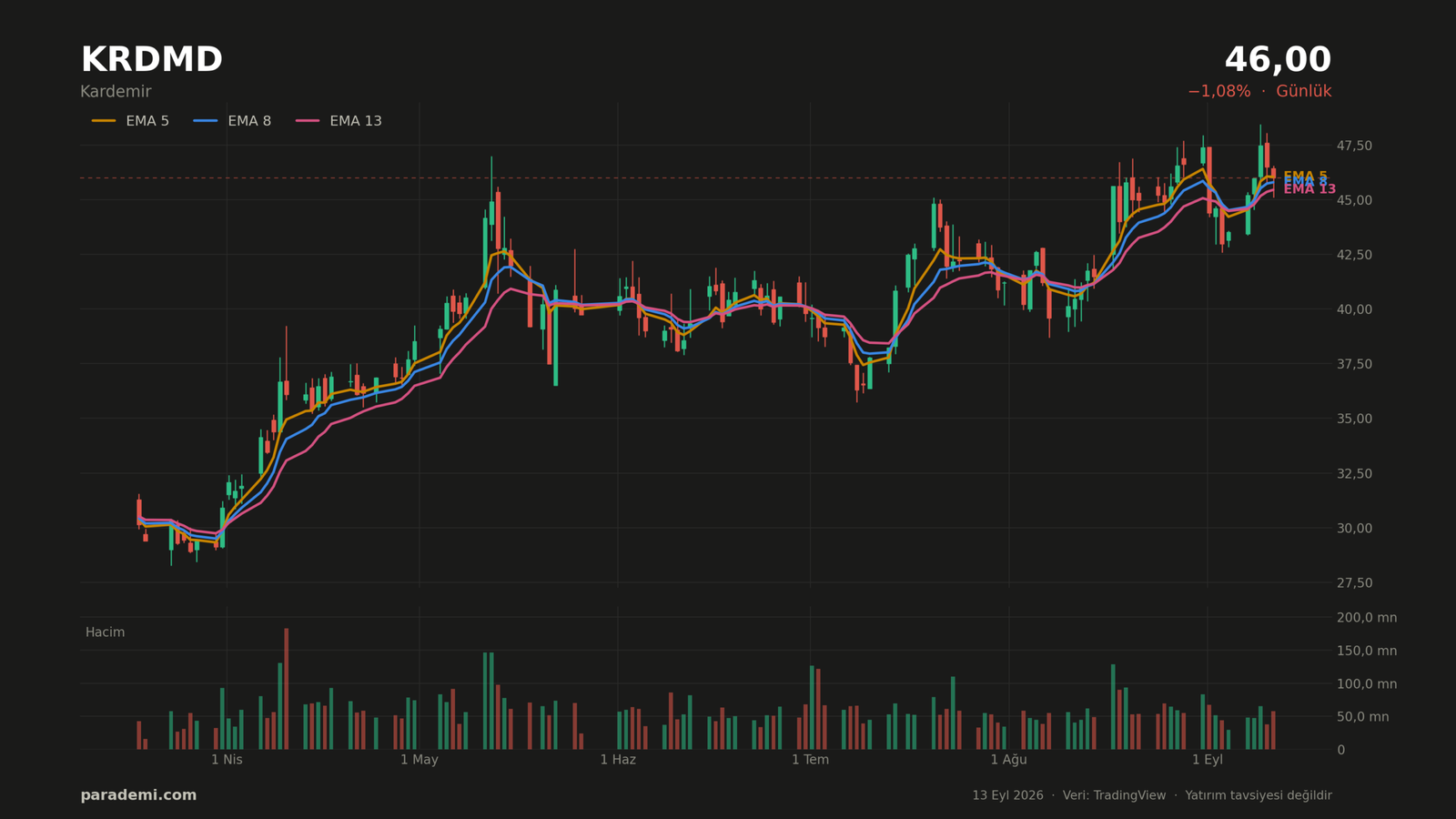Click the 200,0 mn volume axis label
This screenshot has width=1456, height=819.
(x=1366, y=618)
